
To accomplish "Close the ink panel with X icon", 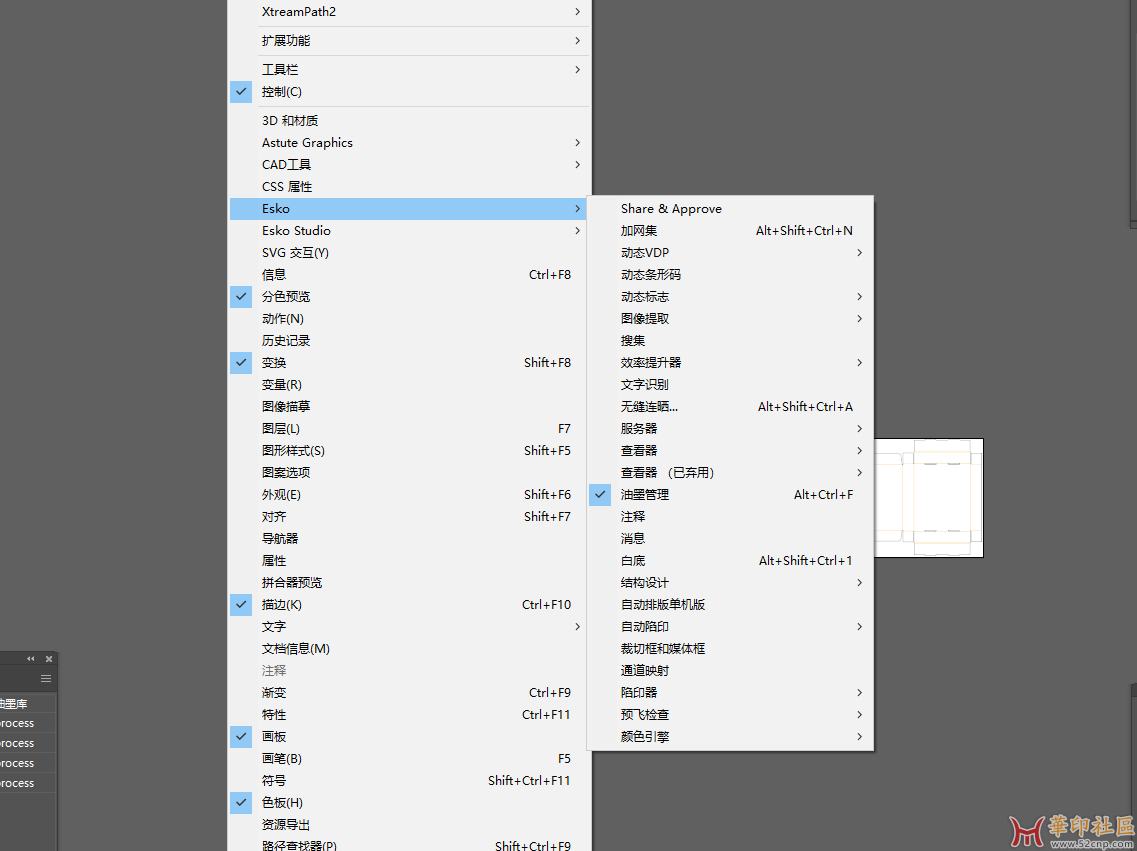I will coord(49,659).
